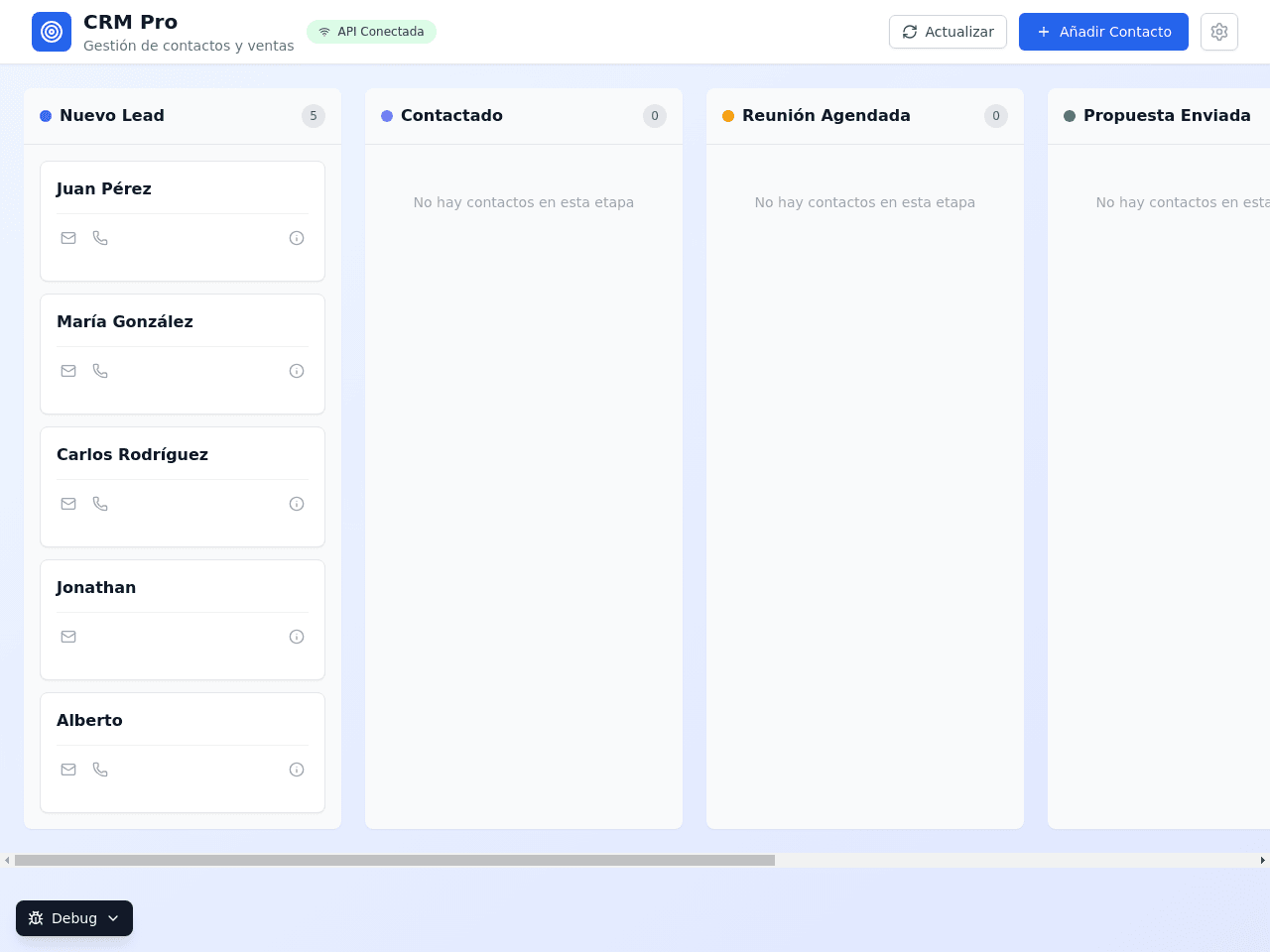This screenshot has width=1270, height=952.
Task: Open Alberto's info icon
Action: 297,770
